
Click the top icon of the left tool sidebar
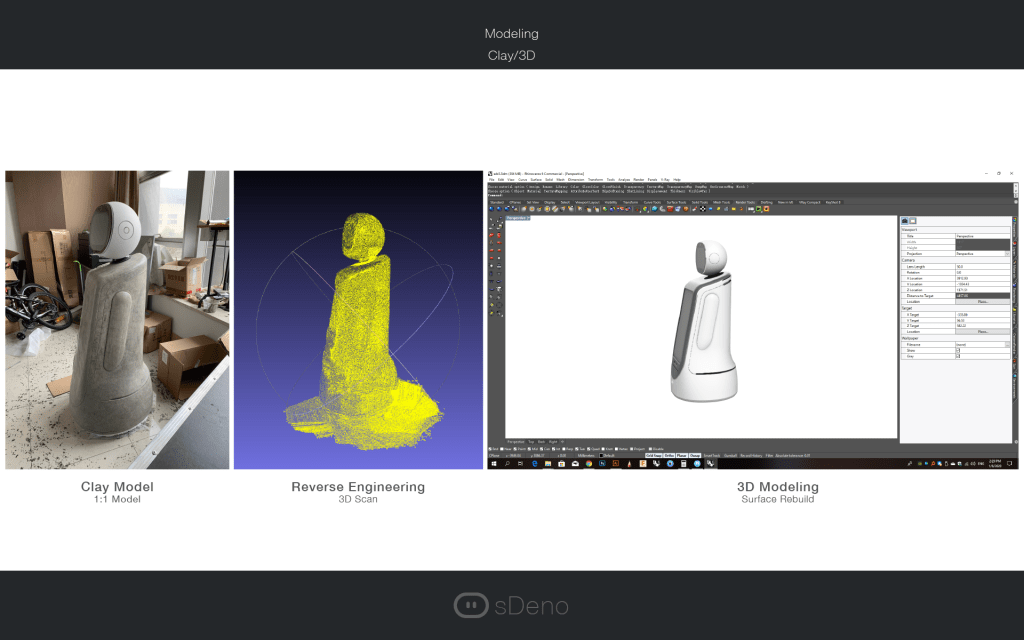[492, 219]
